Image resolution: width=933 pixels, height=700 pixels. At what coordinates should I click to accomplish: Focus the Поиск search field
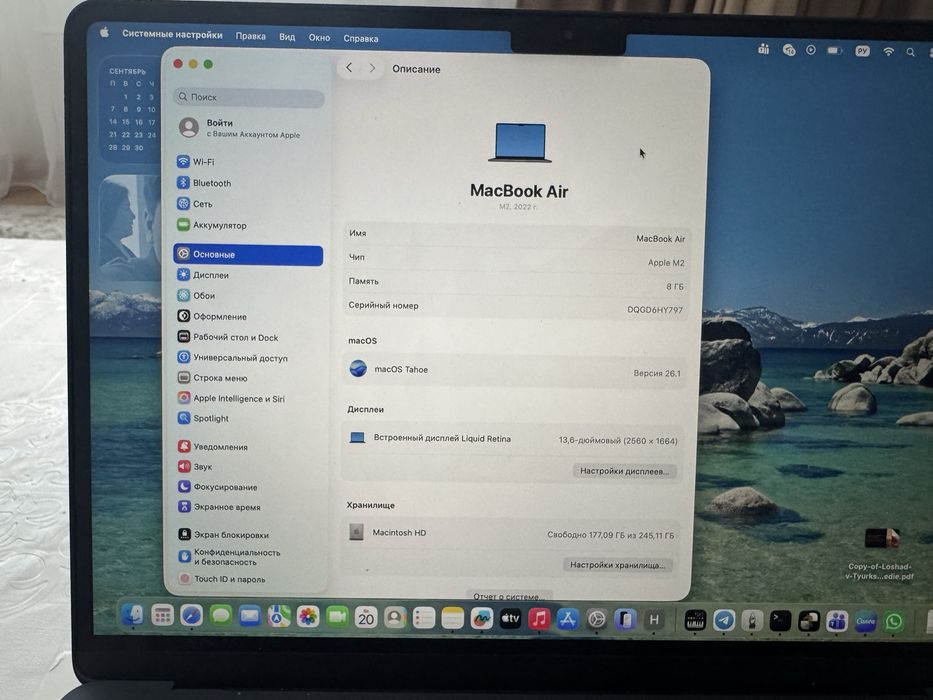click(x=249, y=97)
